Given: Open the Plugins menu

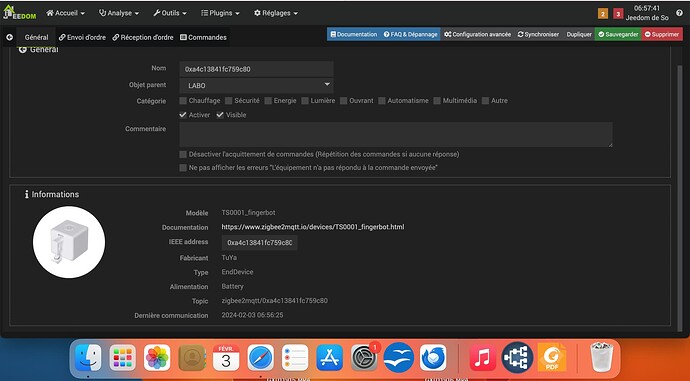Looking at the screenshot, I should click(x=220, y=13).
